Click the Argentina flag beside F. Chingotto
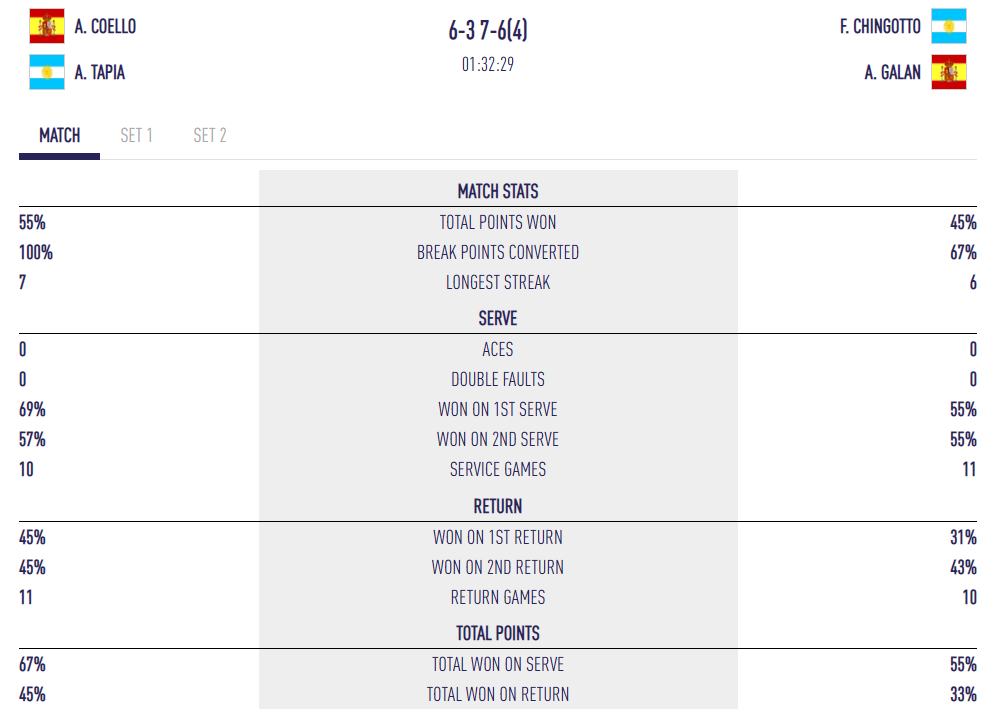Image resolution: width=992 pixels, height=725 pixels. [948, 27]
